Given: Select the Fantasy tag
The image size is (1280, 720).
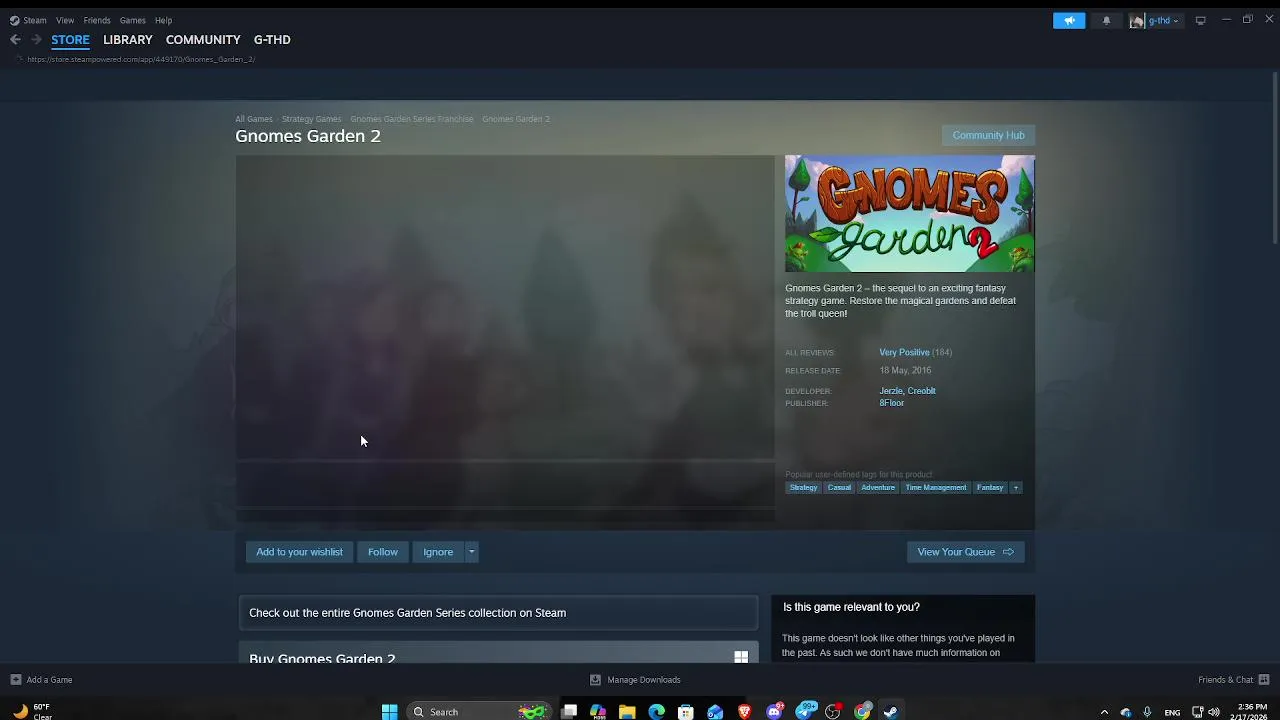Looking at the screenshot, I should click(x=990, y=488).
